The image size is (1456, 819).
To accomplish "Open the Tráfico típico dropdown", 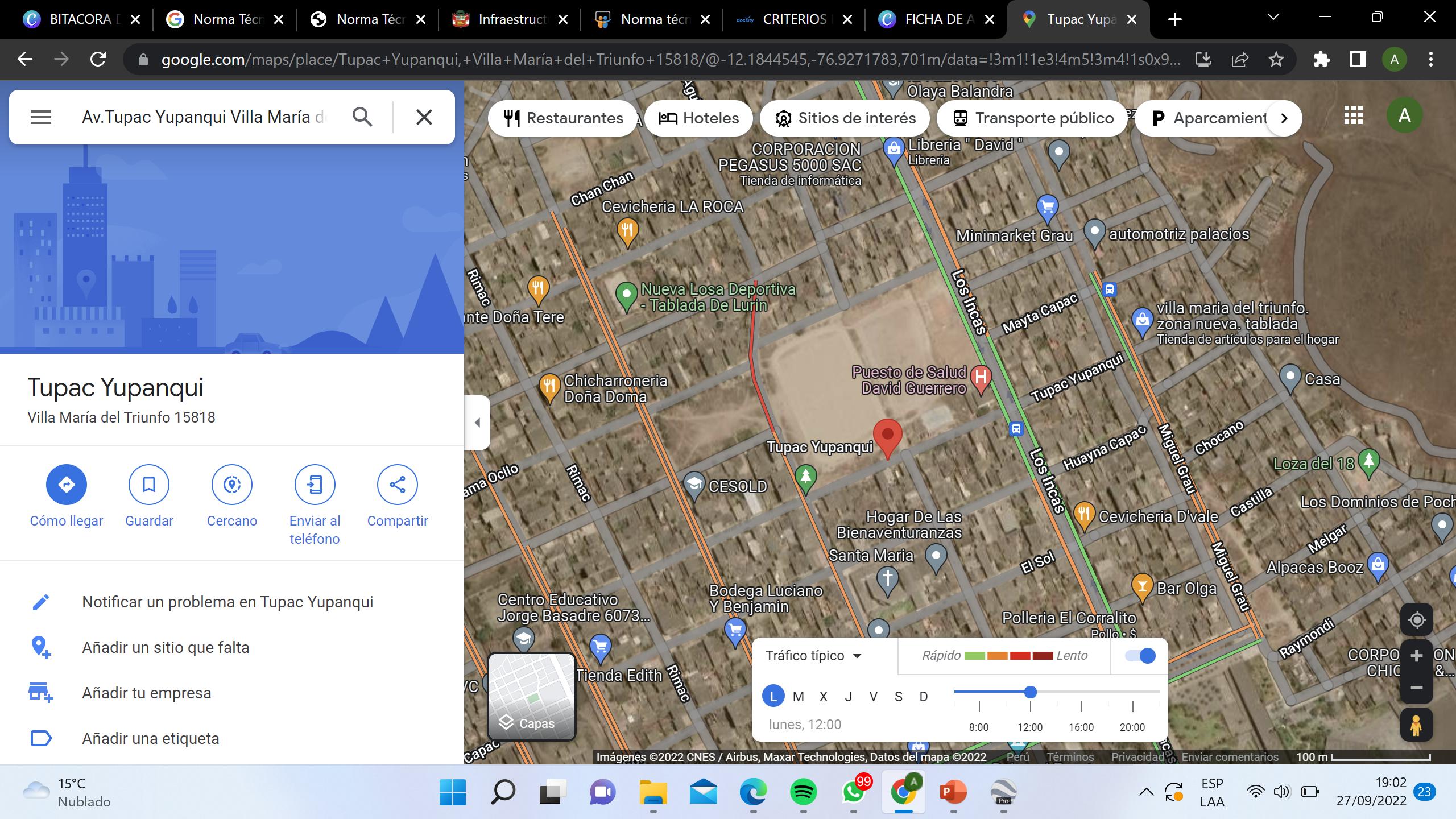I will tap(813, 656).
